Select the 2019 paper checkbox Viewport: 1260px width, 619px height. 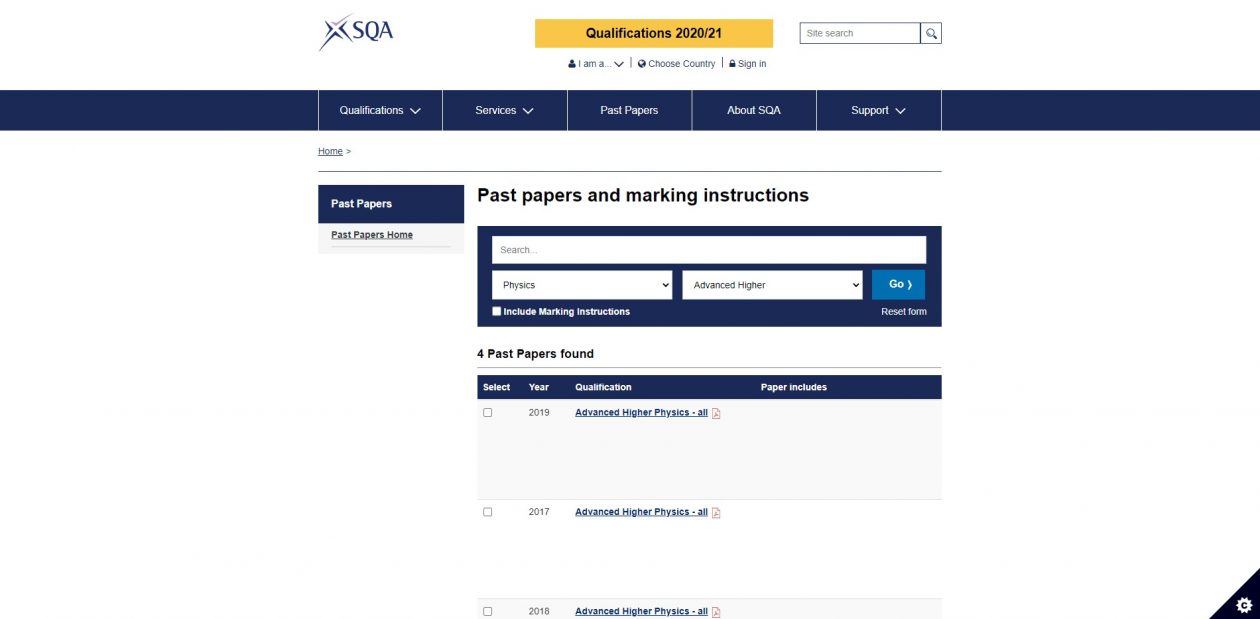click(488, 413)
